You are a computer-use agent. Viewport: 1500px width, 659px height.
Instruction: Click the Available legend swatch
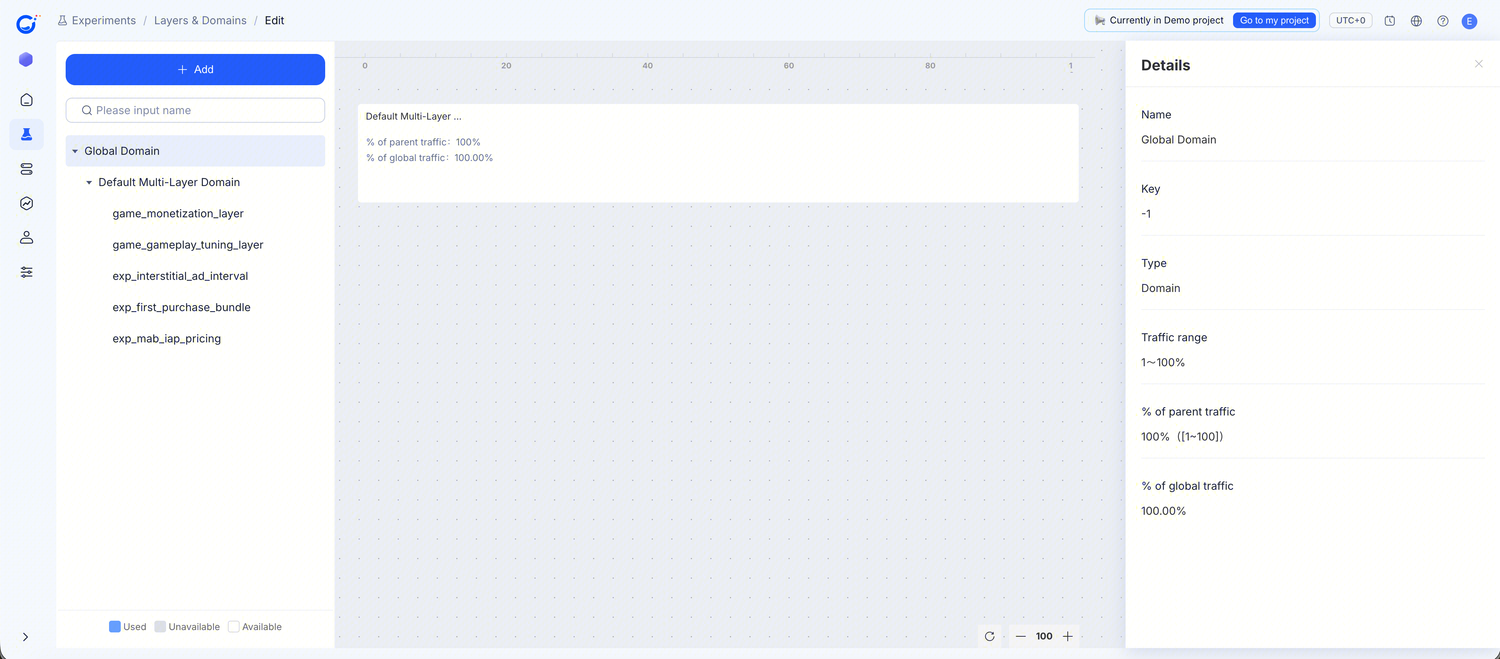[234, 627]
